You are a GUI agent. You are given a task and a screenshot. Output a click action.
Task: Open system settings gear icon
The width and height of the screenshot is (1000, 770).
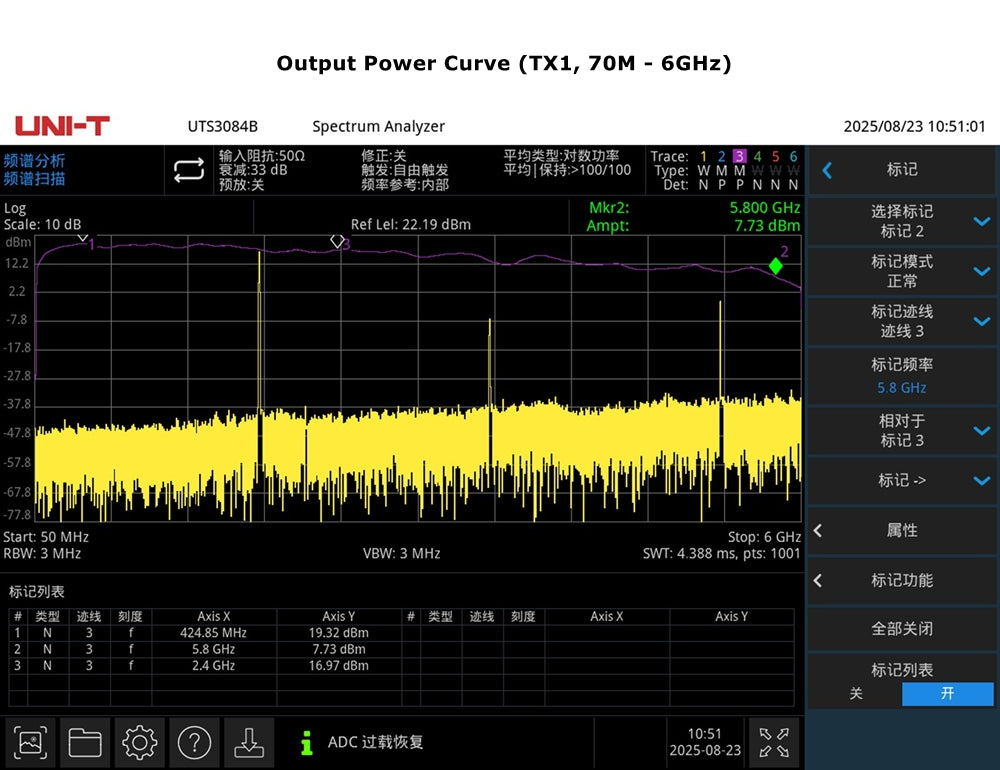pos(139,742)
